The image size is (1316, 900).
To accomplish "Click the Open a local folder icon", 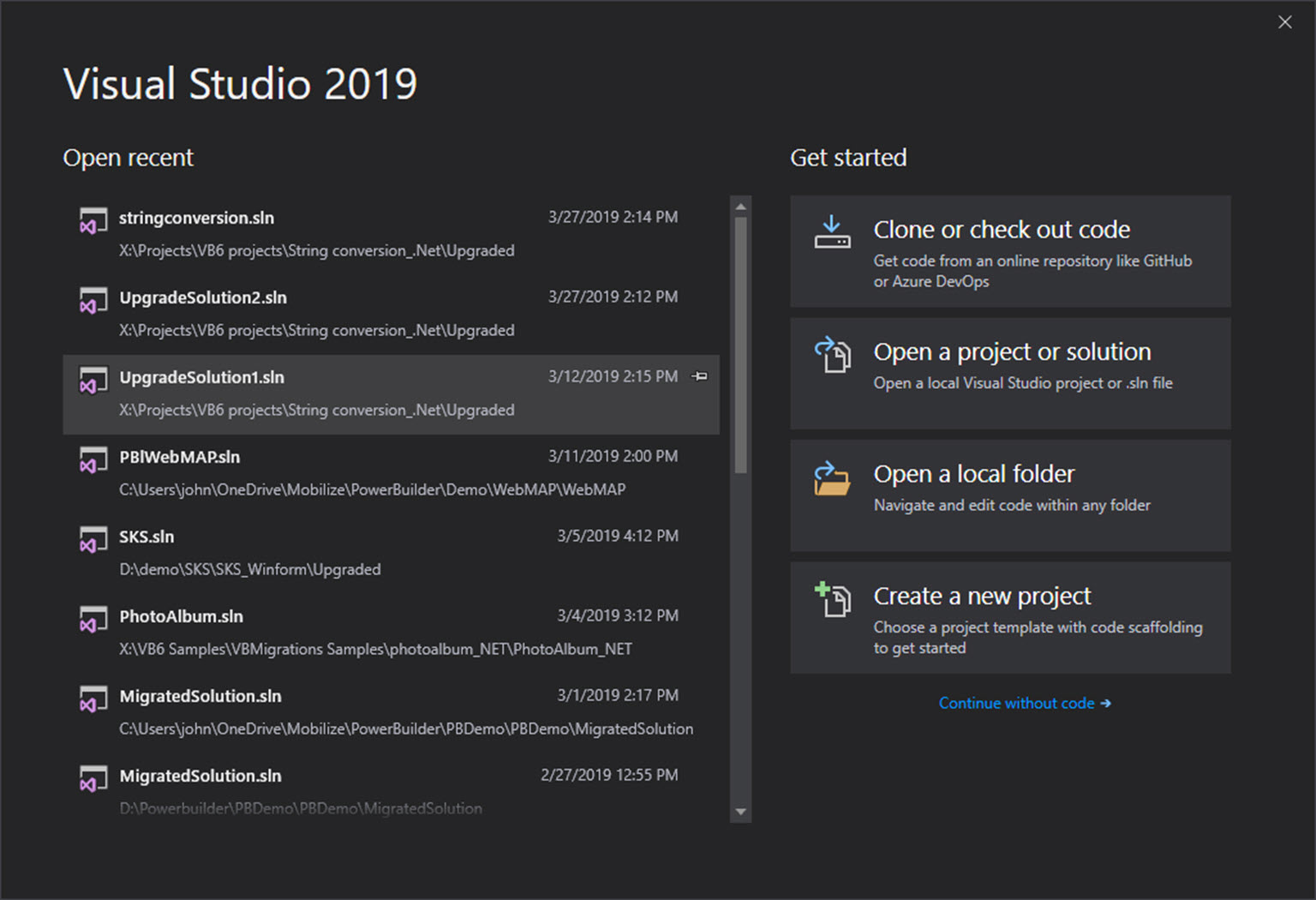I will 832,477.
